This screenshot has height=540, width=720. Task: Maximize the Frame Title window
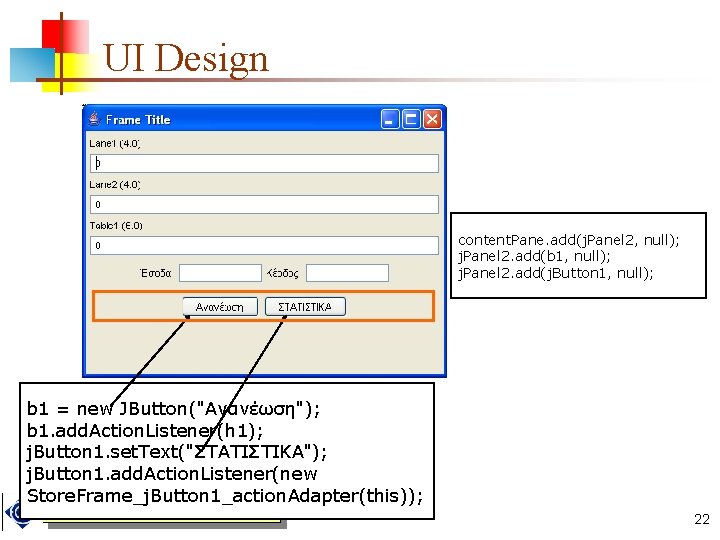pos(411,119)
